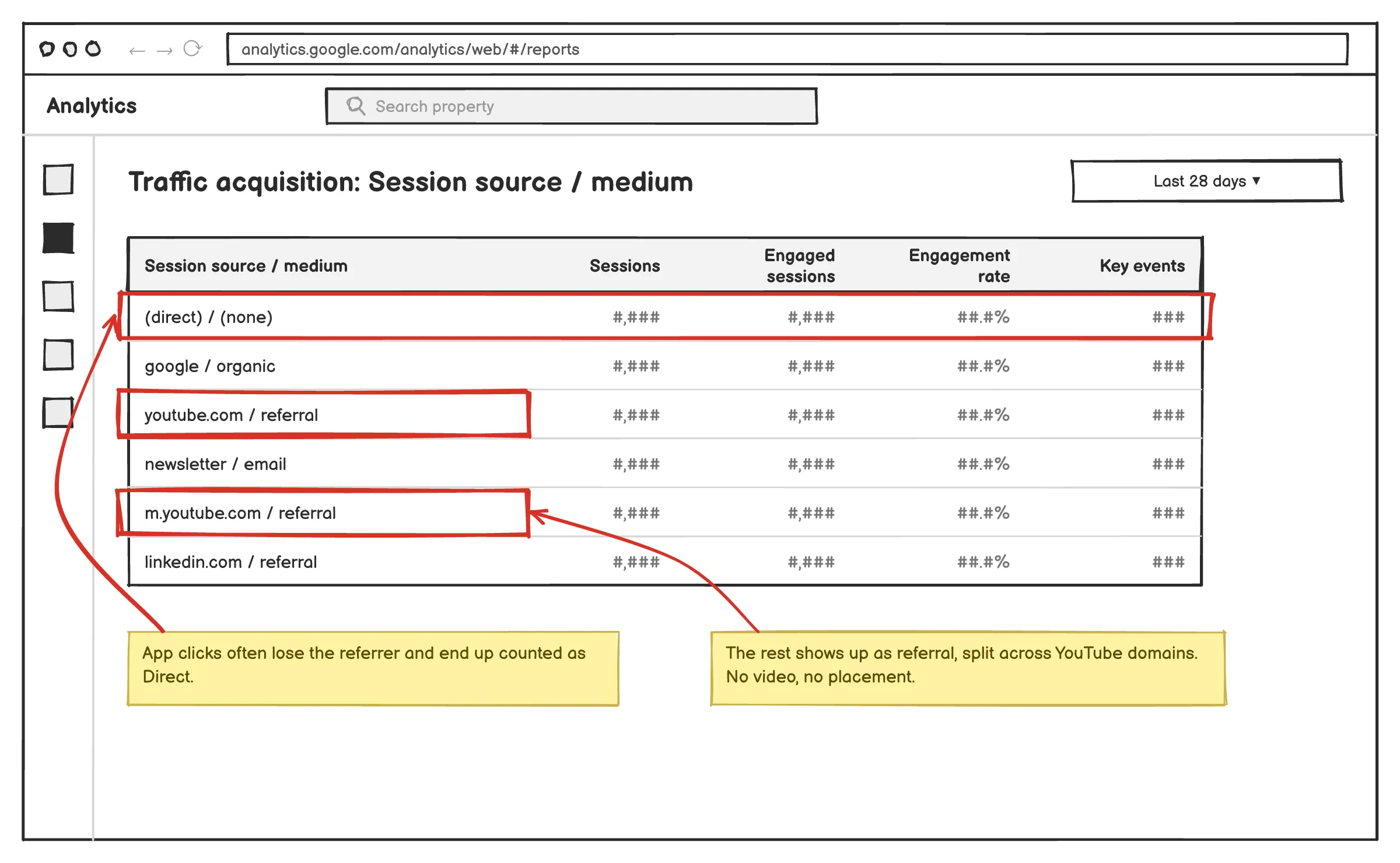Click Sessions value for google / organic

pyautogui.click(x=636, y=366)
